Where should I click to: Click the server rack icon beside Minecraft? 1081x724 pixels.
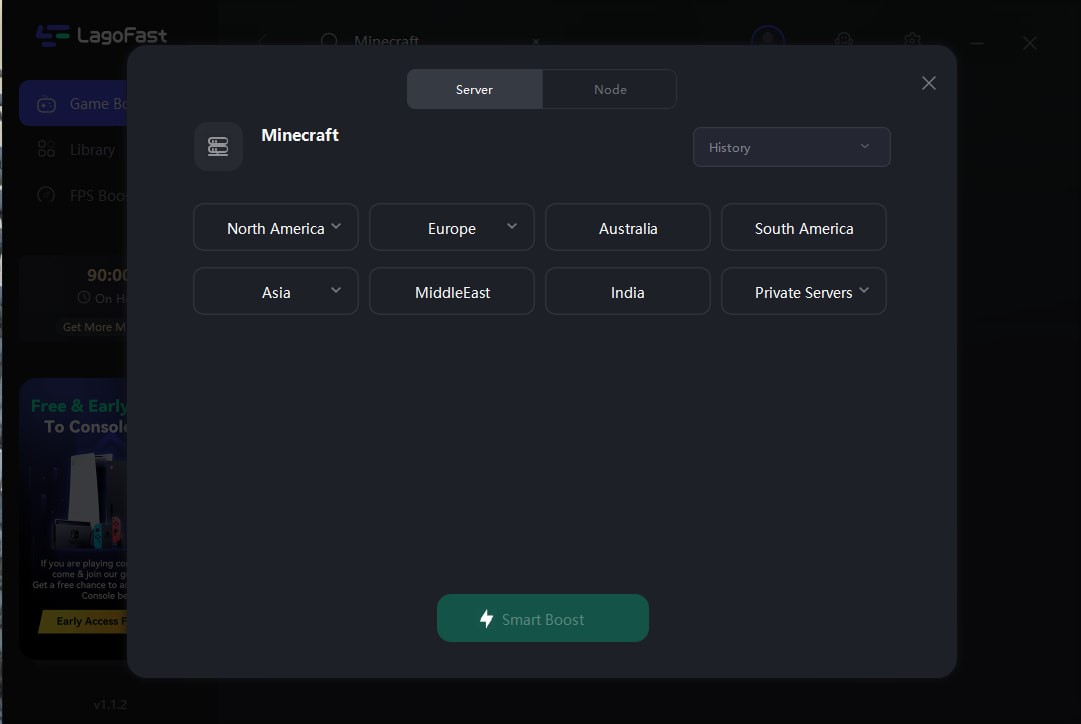pyautogui.click(x=218, y=147)
